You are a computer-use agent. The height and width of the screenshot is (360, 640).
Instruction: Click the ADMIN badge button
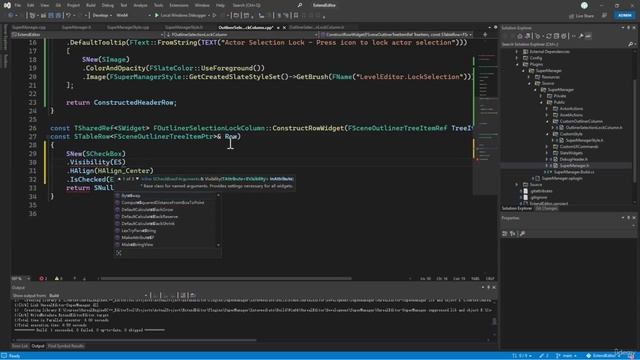point(624,16)
